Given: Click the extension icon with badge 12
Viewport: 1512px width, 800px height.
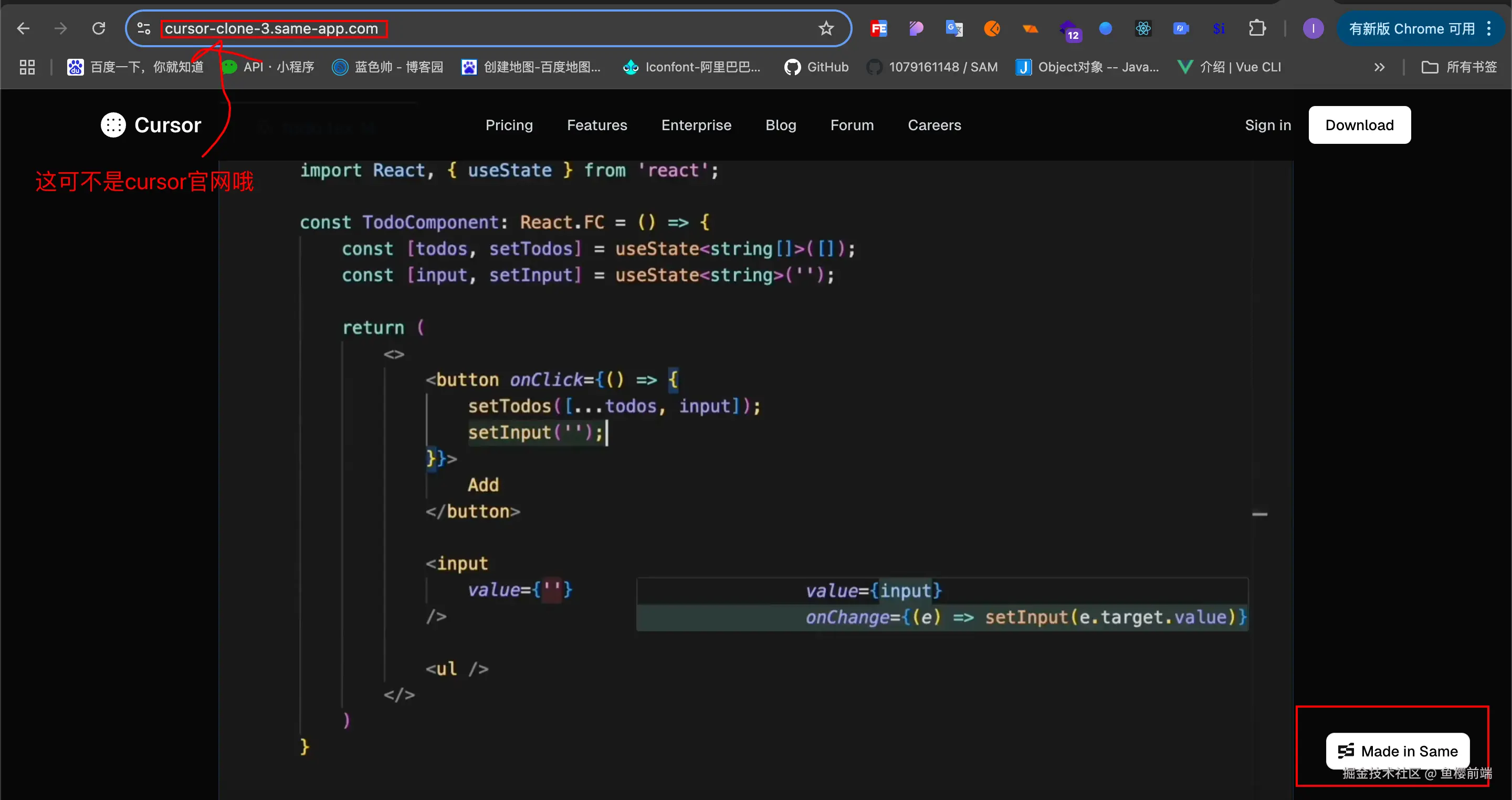Looking at the screenshot, I should [x=1068, y=29].
